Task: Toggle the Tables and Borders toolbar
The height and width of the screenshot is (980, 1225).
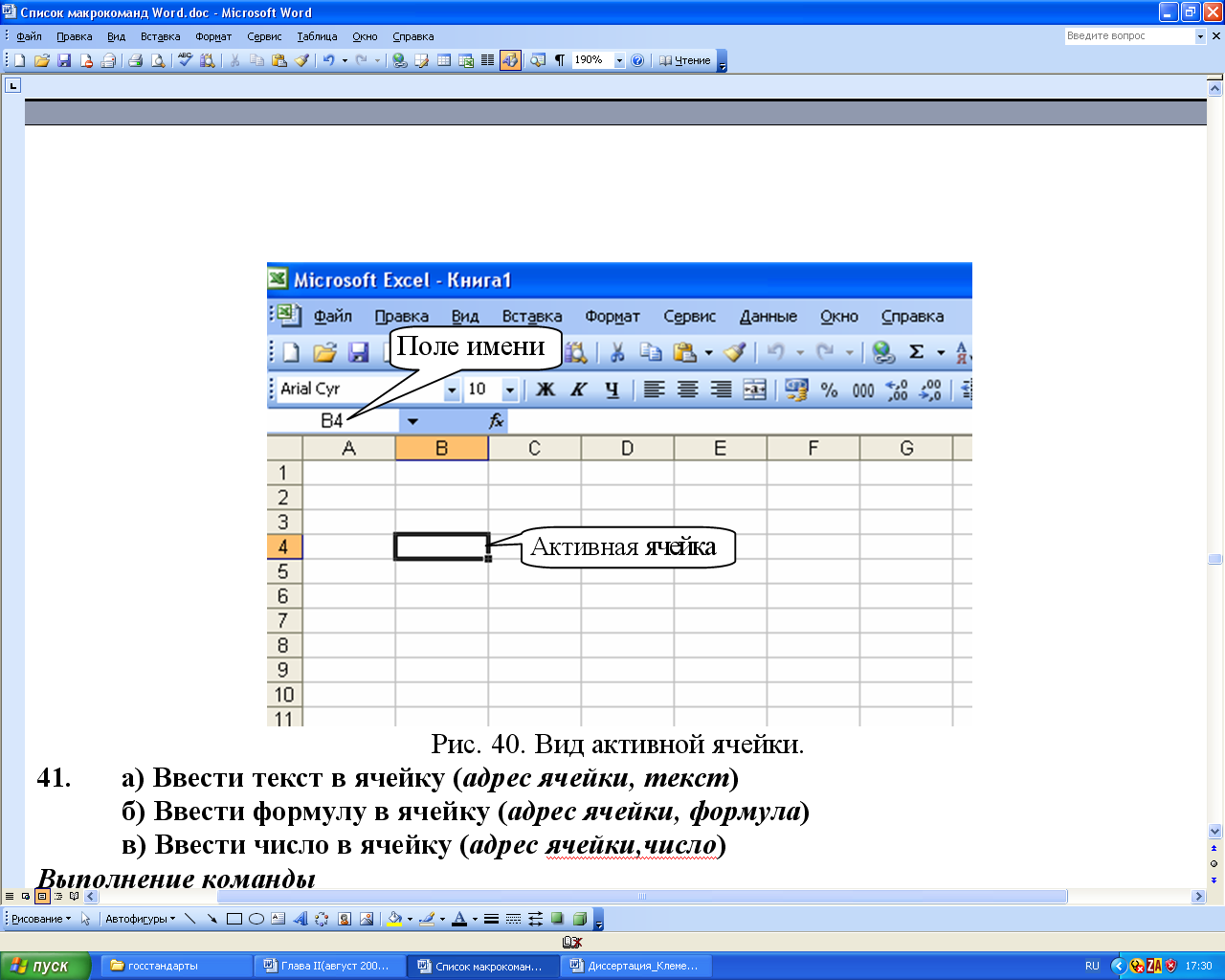Action: pos(421,60)
